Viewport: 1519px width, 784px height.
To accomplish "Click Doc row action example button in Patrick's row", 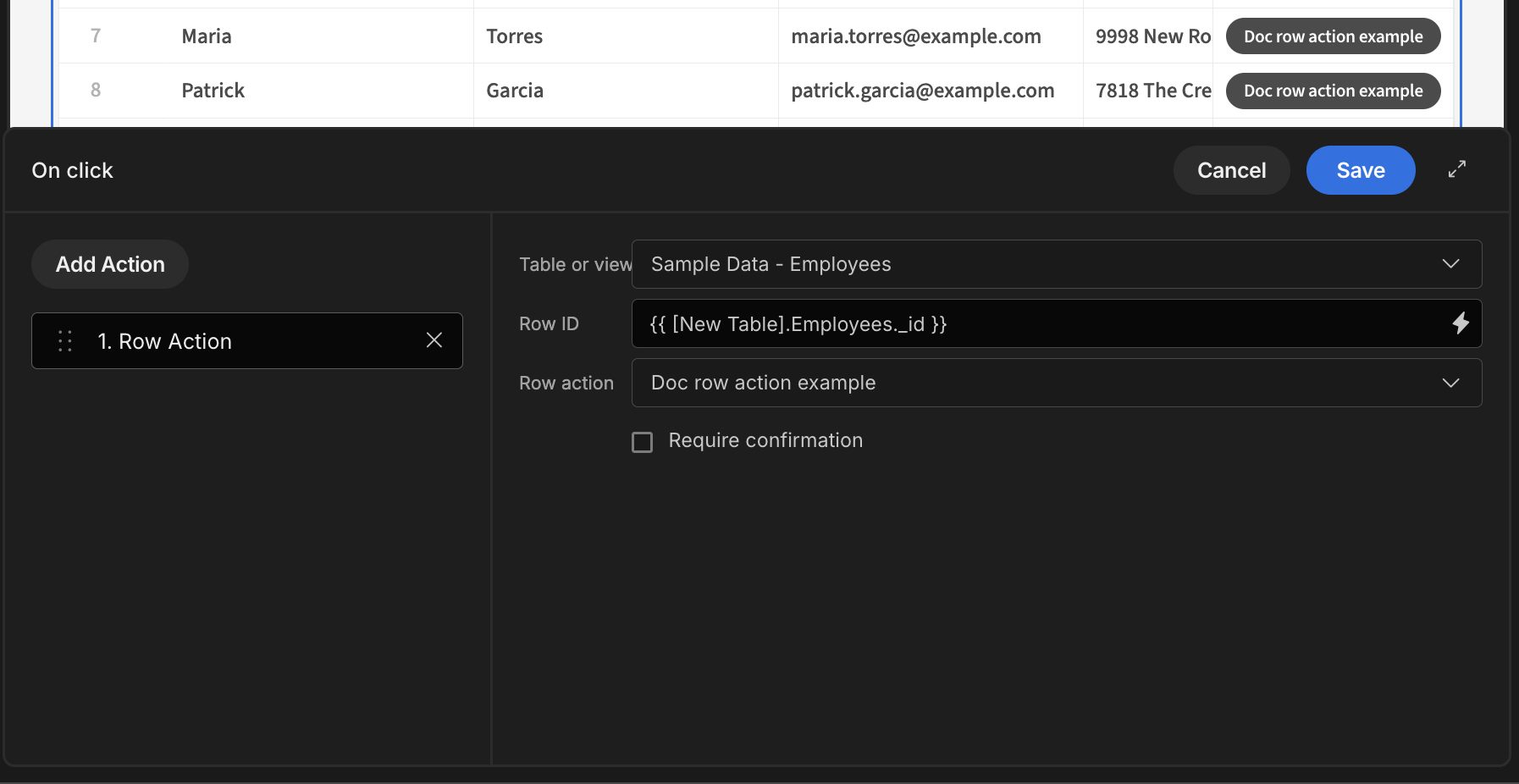I will click(1333, 91).
